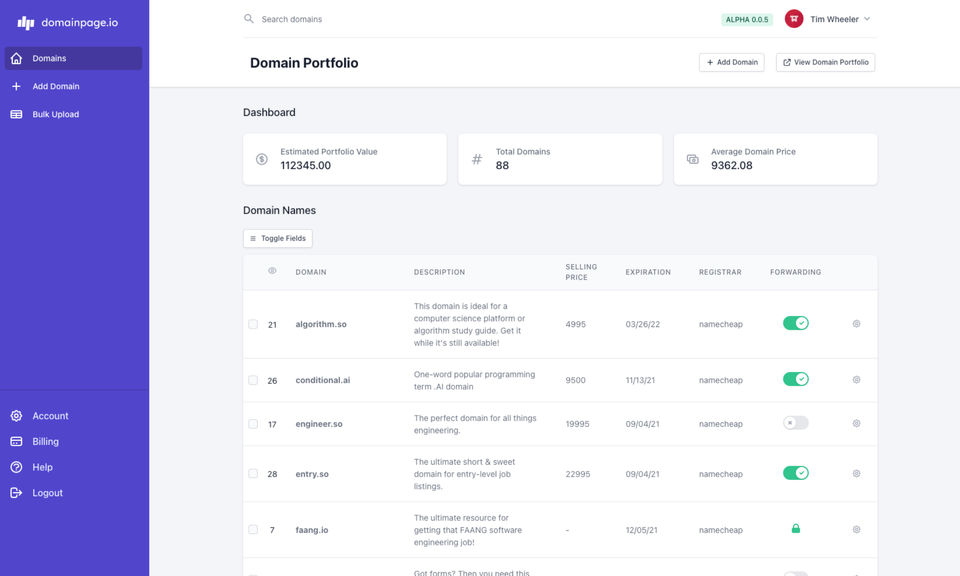Click expiration date 03/26/22

(643, 324)
